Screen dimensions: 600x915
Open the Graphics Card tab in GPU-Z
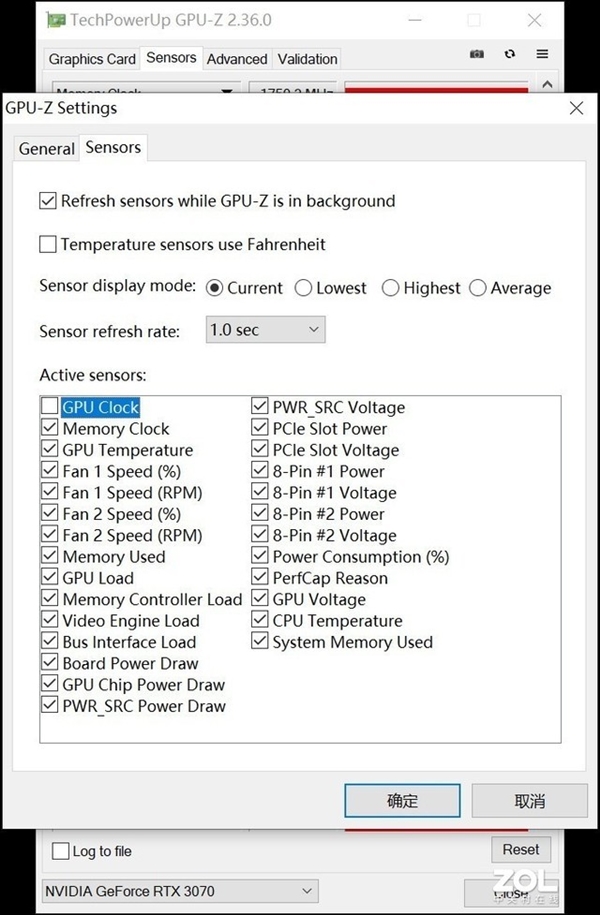(92, 59)
